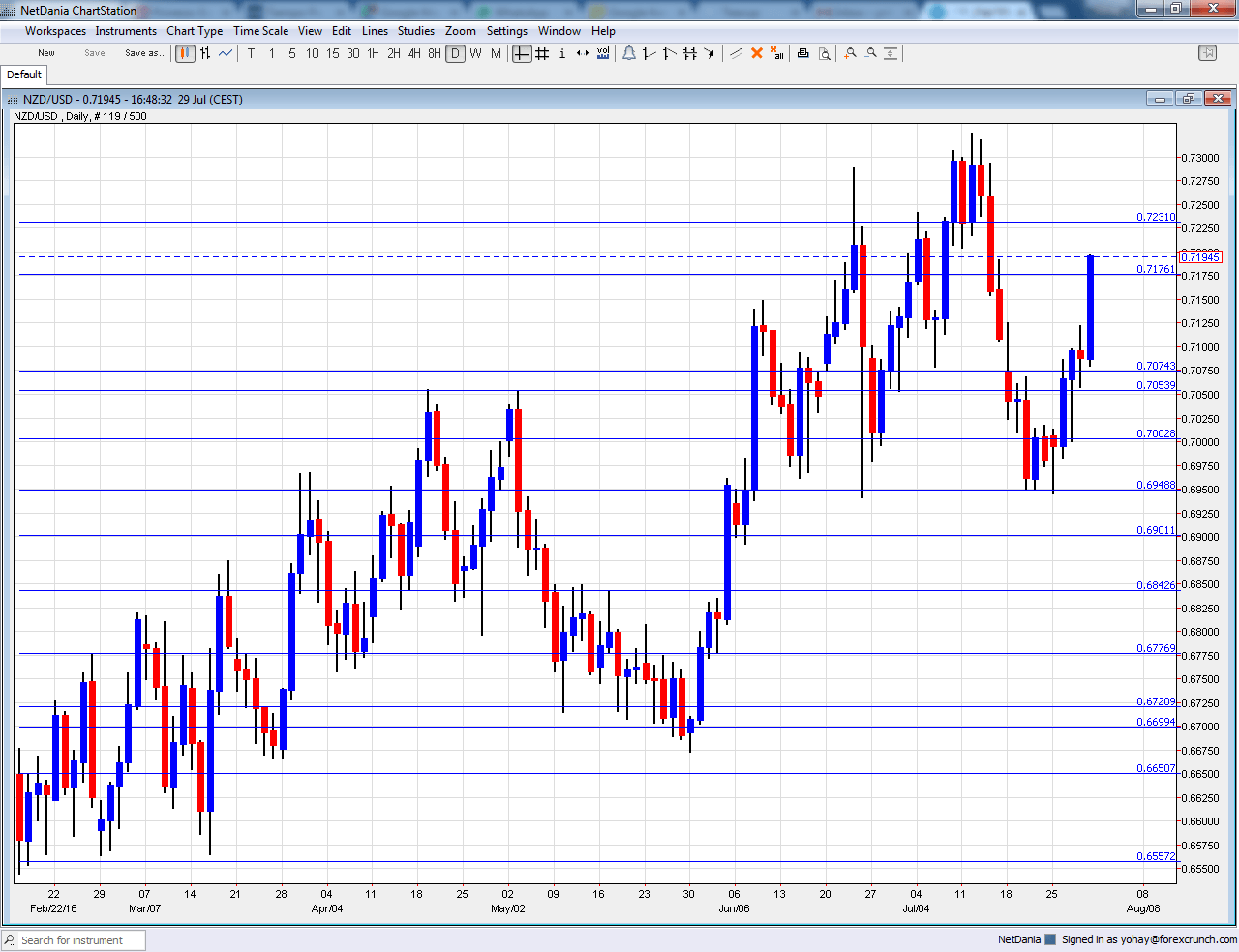Switch timeframe to Weekly
This screenshot has height=952, width=1239.
click(x=474, y=53)
